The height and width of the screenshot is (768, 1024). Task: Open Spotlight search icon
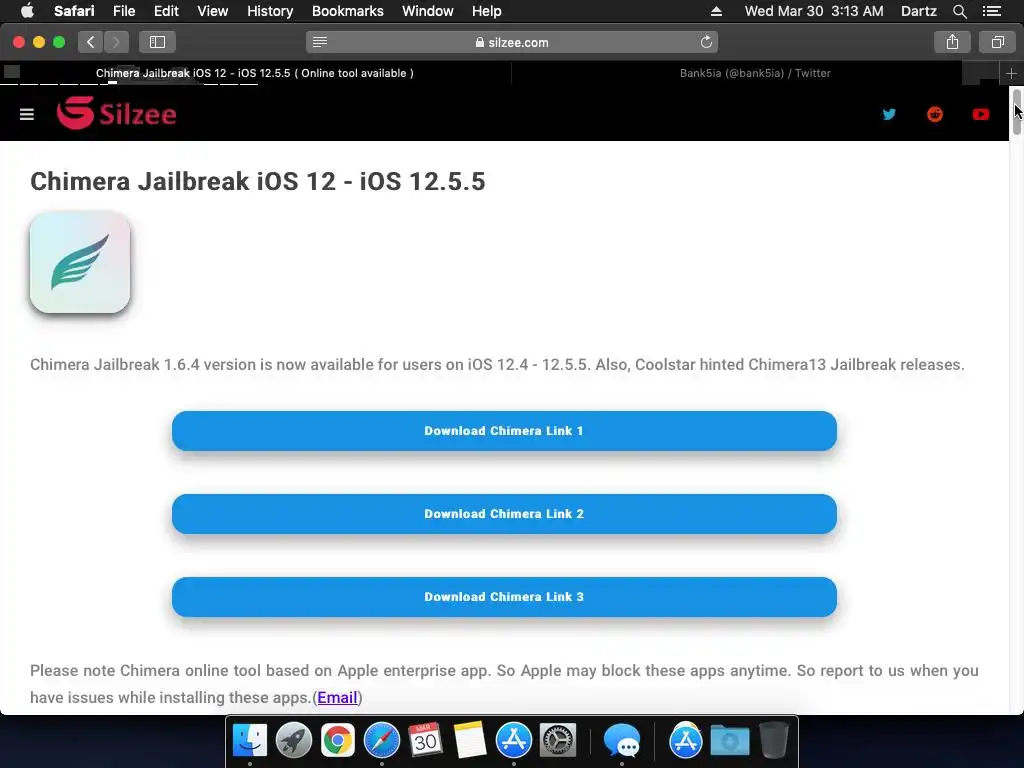point(959,11)
